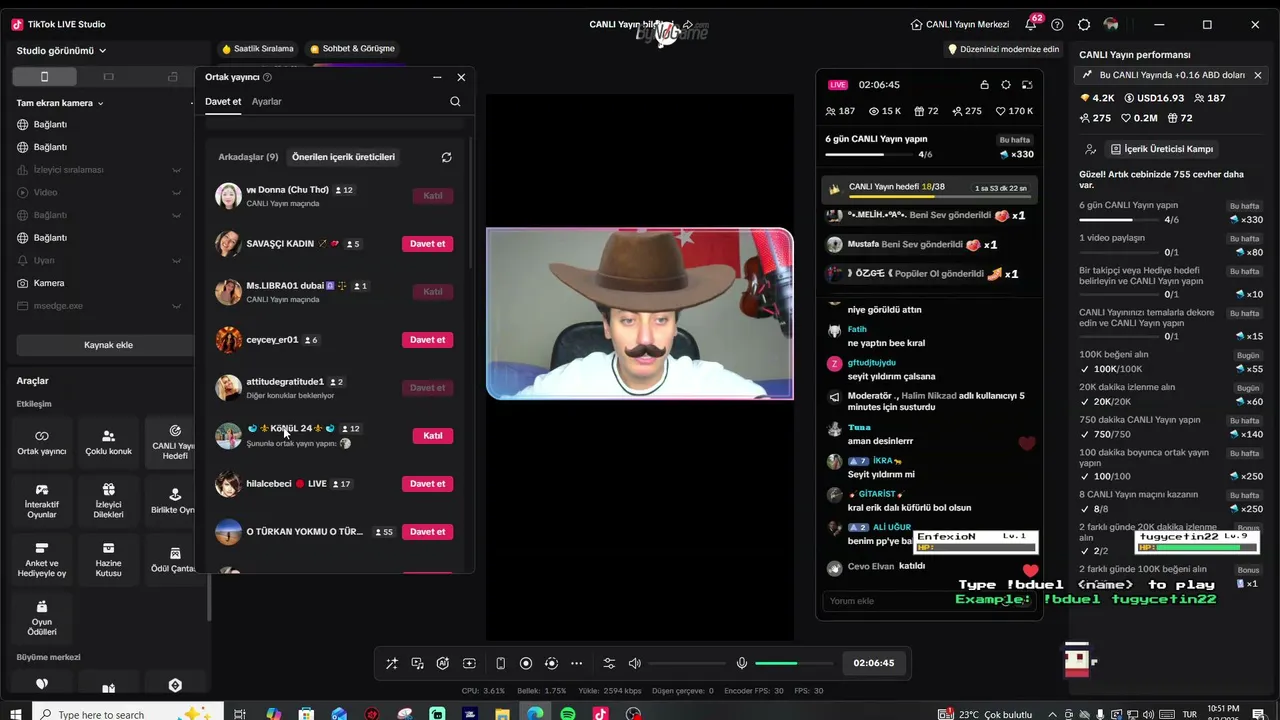
Task: Click the help icon beside Ortak yayıncı
Action: (267, 77)
